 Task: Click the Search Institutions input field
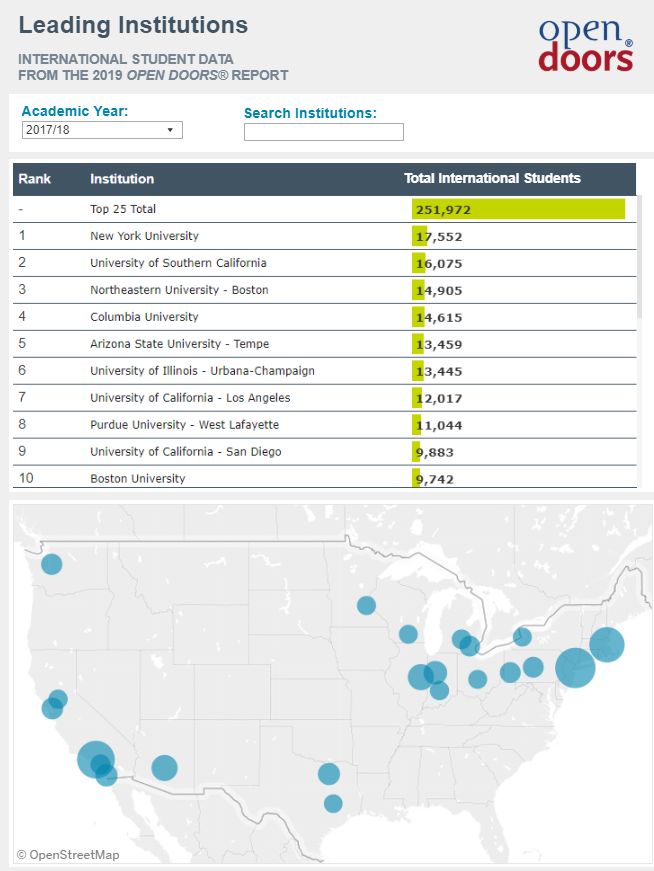pos(324,132)
